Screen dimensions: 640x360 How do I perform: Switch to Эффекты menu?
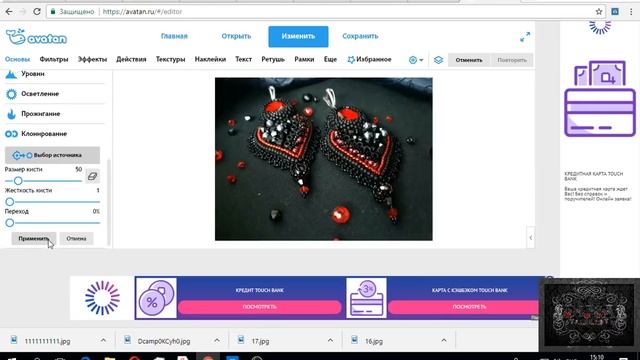pos(93,59)
